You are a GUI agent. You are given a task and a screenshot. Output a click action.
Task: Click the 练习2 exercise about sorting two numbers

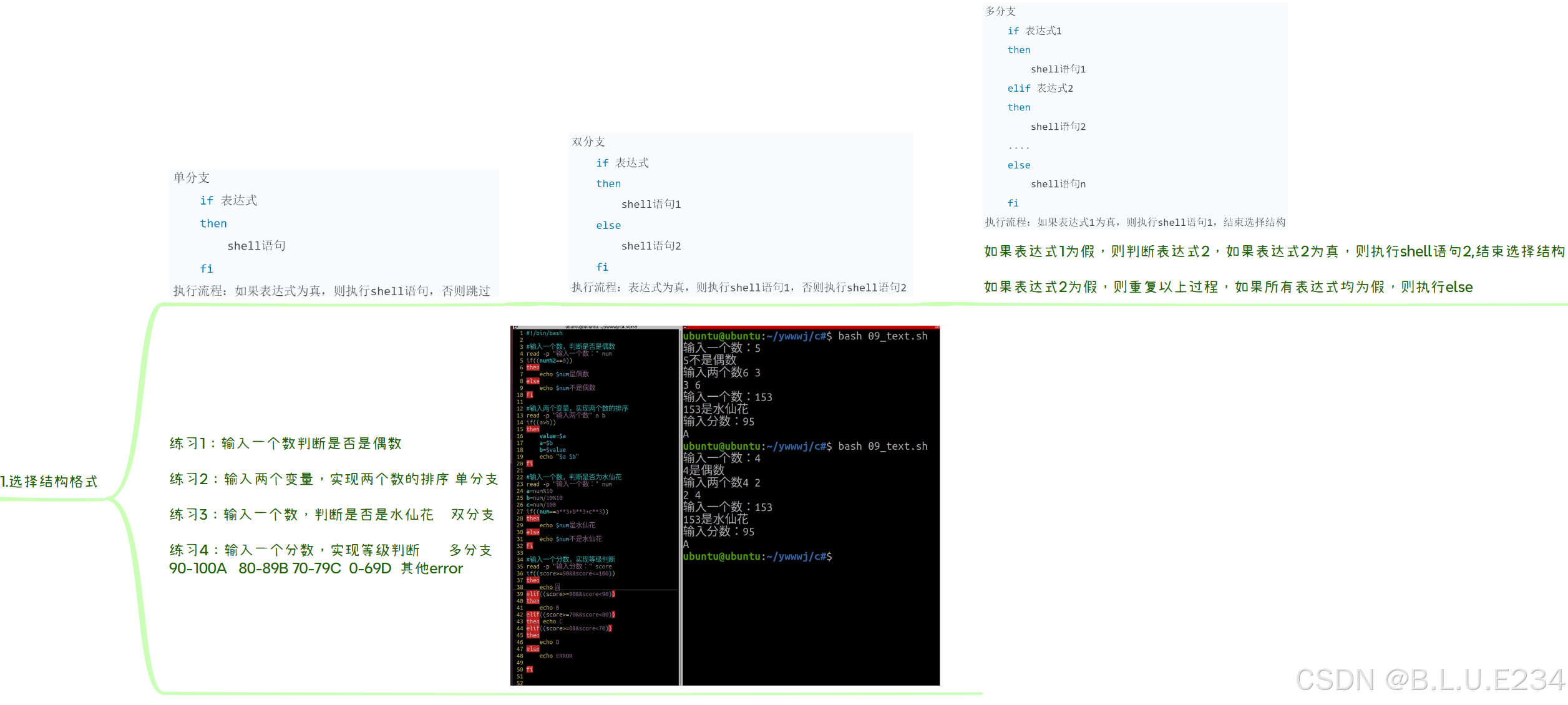point(334,479)
